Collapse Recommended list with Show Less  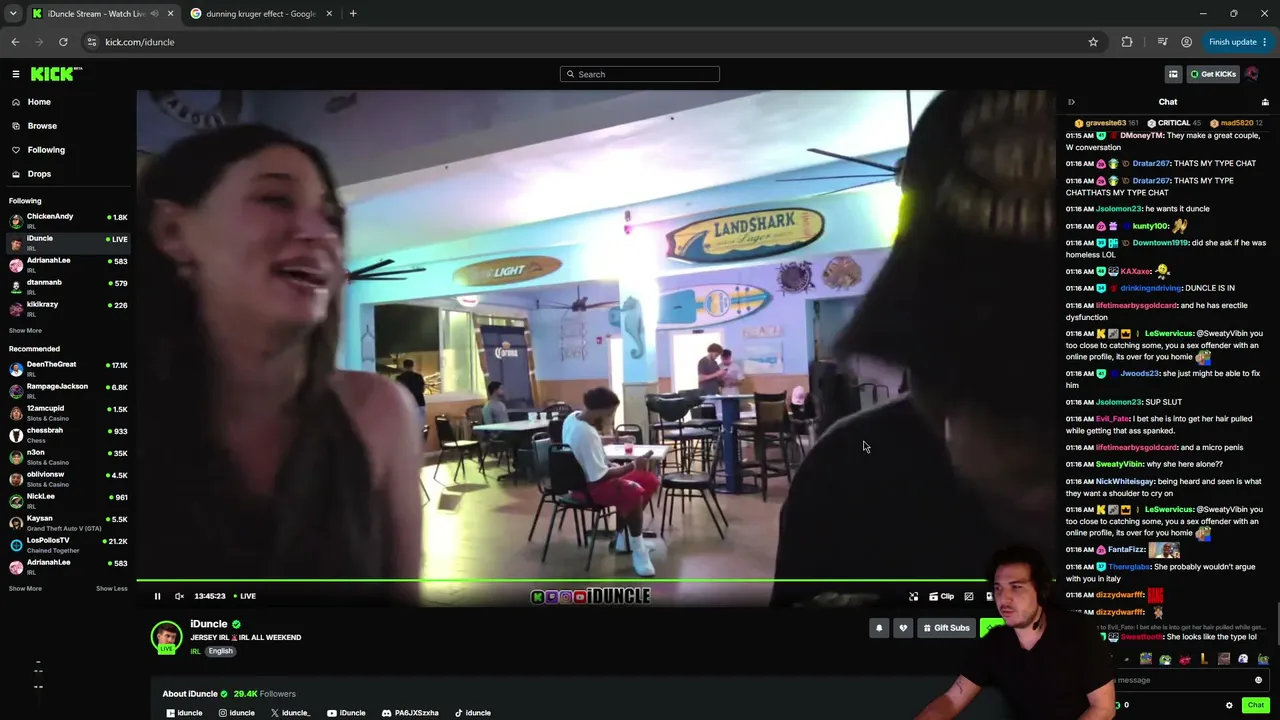click(x=112, y=589)
